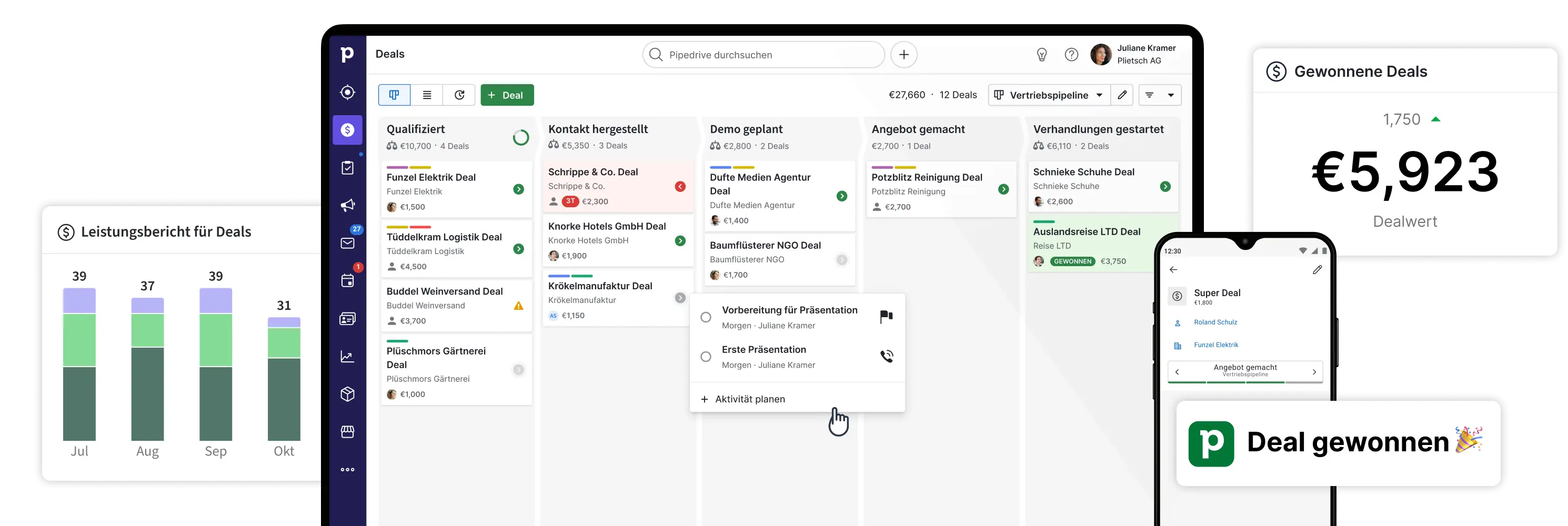Click the lightbulb sales assistant icon
Viewport: 1568px width, 526px height.
1041,55
